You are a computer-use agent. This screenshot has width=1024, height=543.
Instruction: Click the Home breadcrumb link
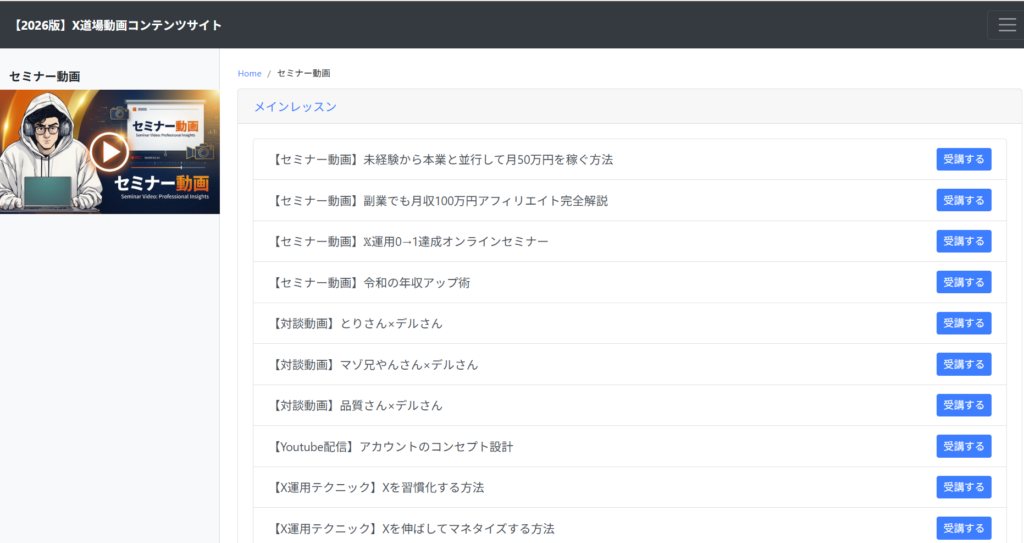tap(249, 74)
